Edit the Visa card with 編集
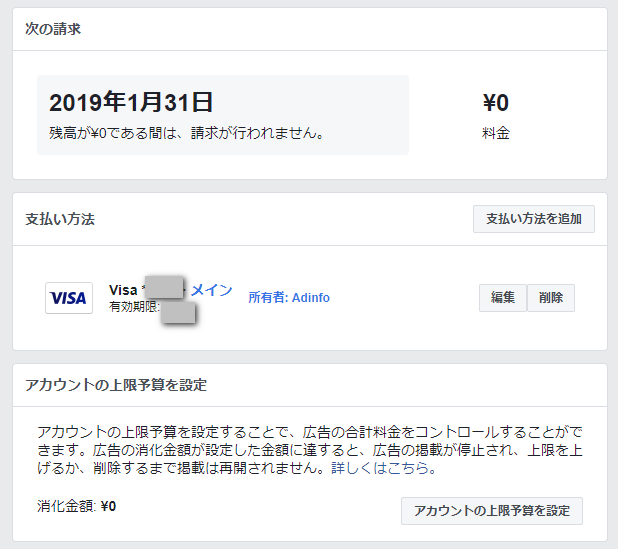The image size is (618, 549). point(503,298)
